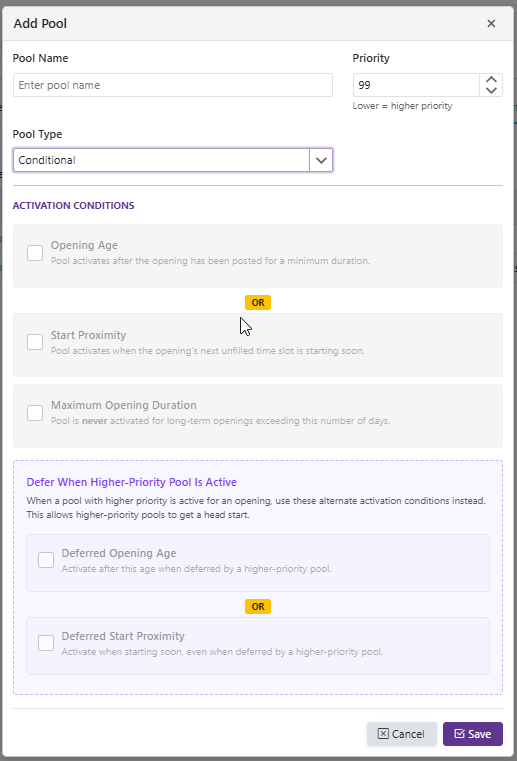Click the Deferred Start Proximity label
Screen dimensions: 517x761
tap(123, 636)
